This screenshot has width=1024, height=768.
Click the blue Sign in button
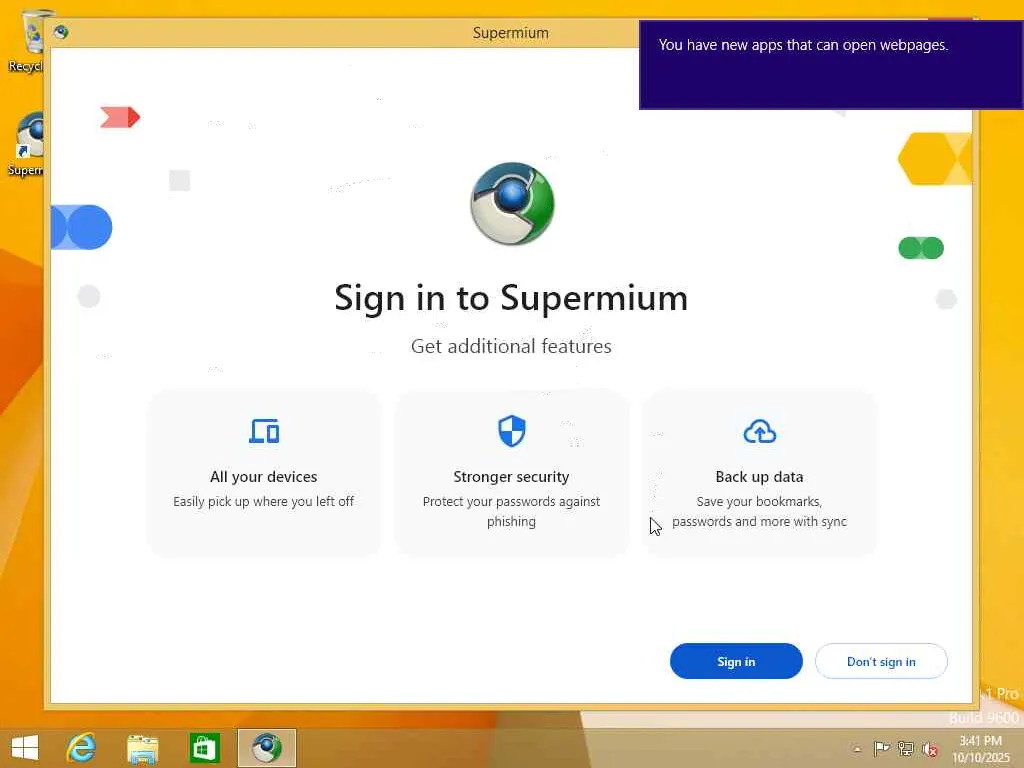(736, 661)
